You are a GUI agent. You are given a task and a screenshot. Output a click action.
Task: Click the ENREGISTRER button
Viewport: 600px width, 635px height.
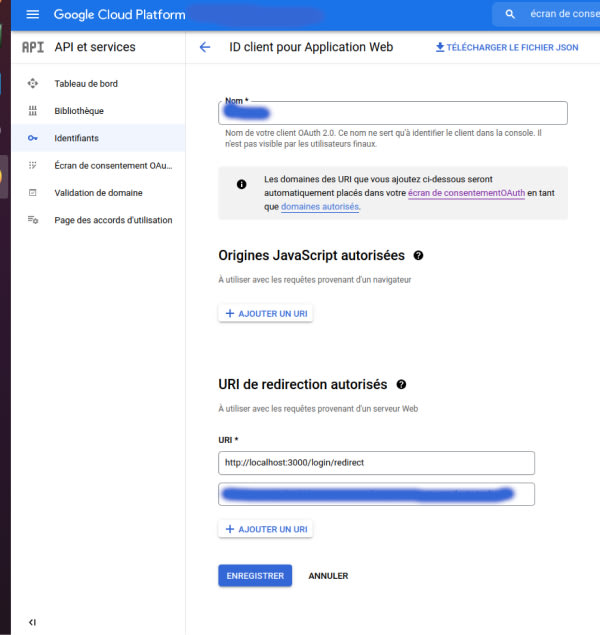tap(255, 575)
